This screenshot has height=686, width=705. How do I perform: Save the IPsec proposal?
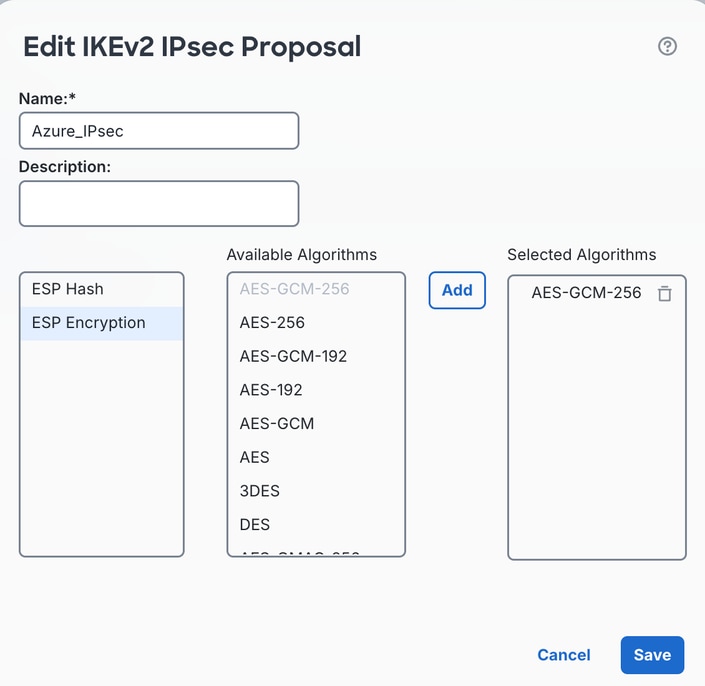coord(652,655)
